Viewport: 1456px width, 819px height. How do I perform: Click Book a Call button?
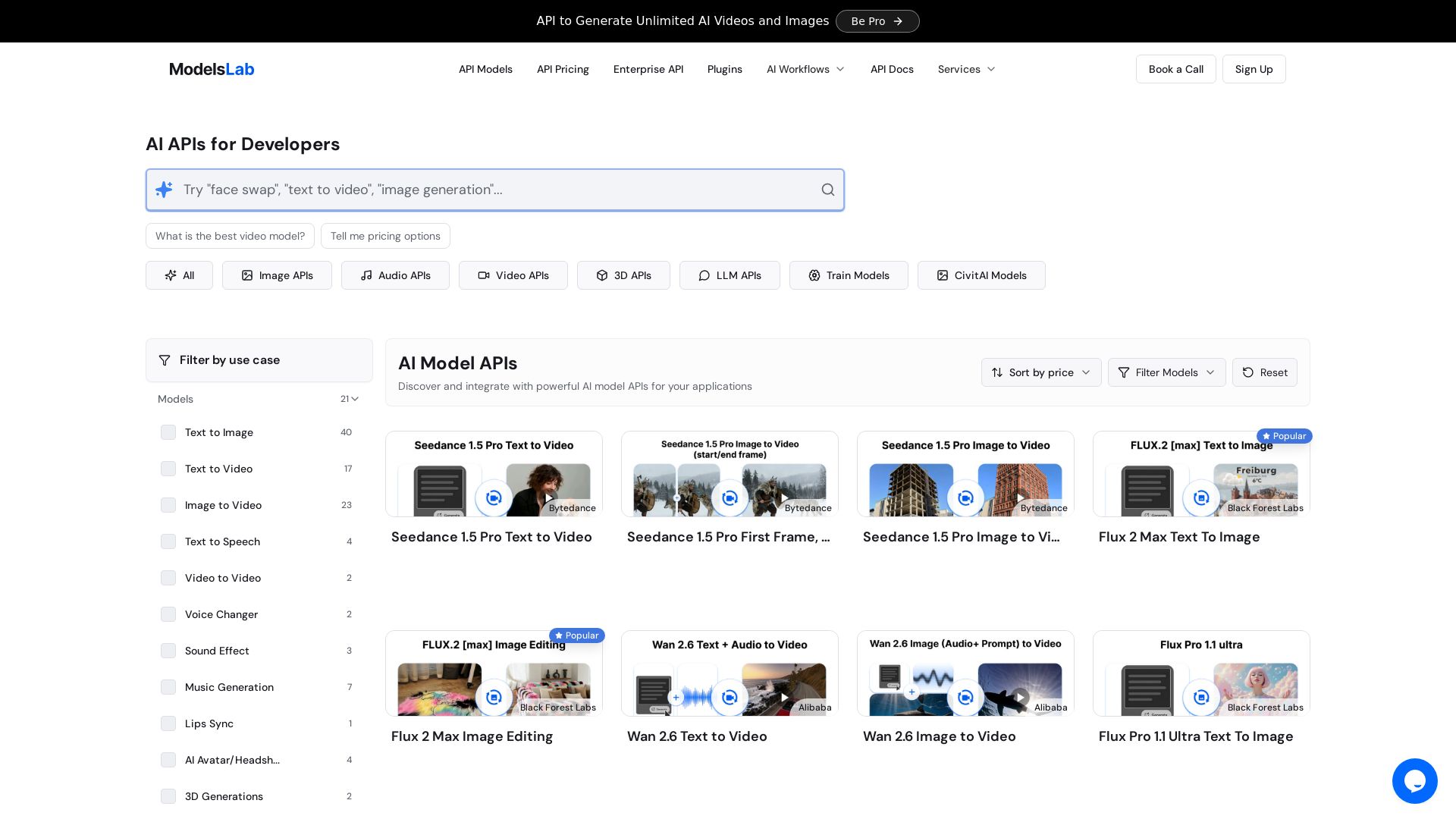point(1175,69)
